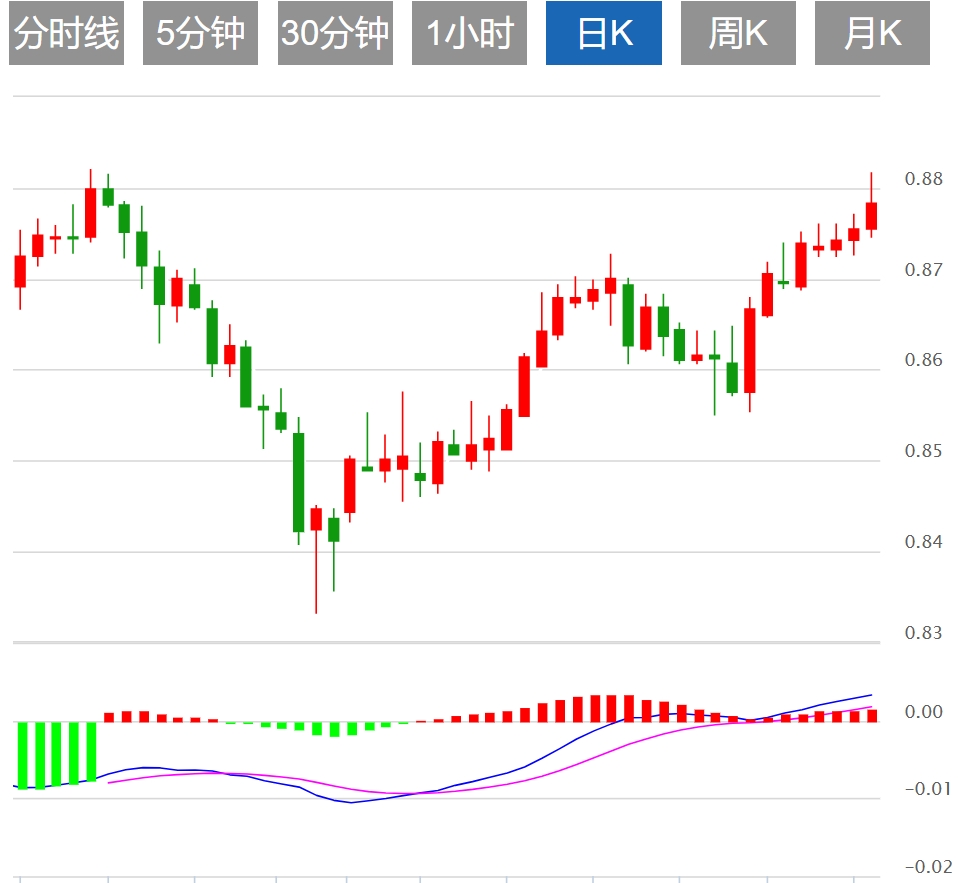Click the leftmost green MACD histogram bar
This screenshot has width=971, height=883.
click(22, 755)
